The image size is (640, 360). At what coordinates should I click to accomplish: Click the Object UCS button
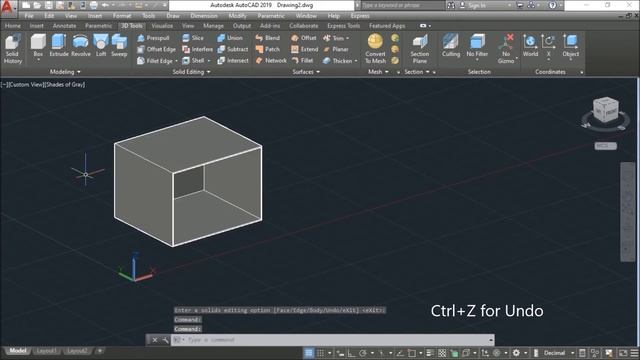pyautogui.click(x=571, y=46)
